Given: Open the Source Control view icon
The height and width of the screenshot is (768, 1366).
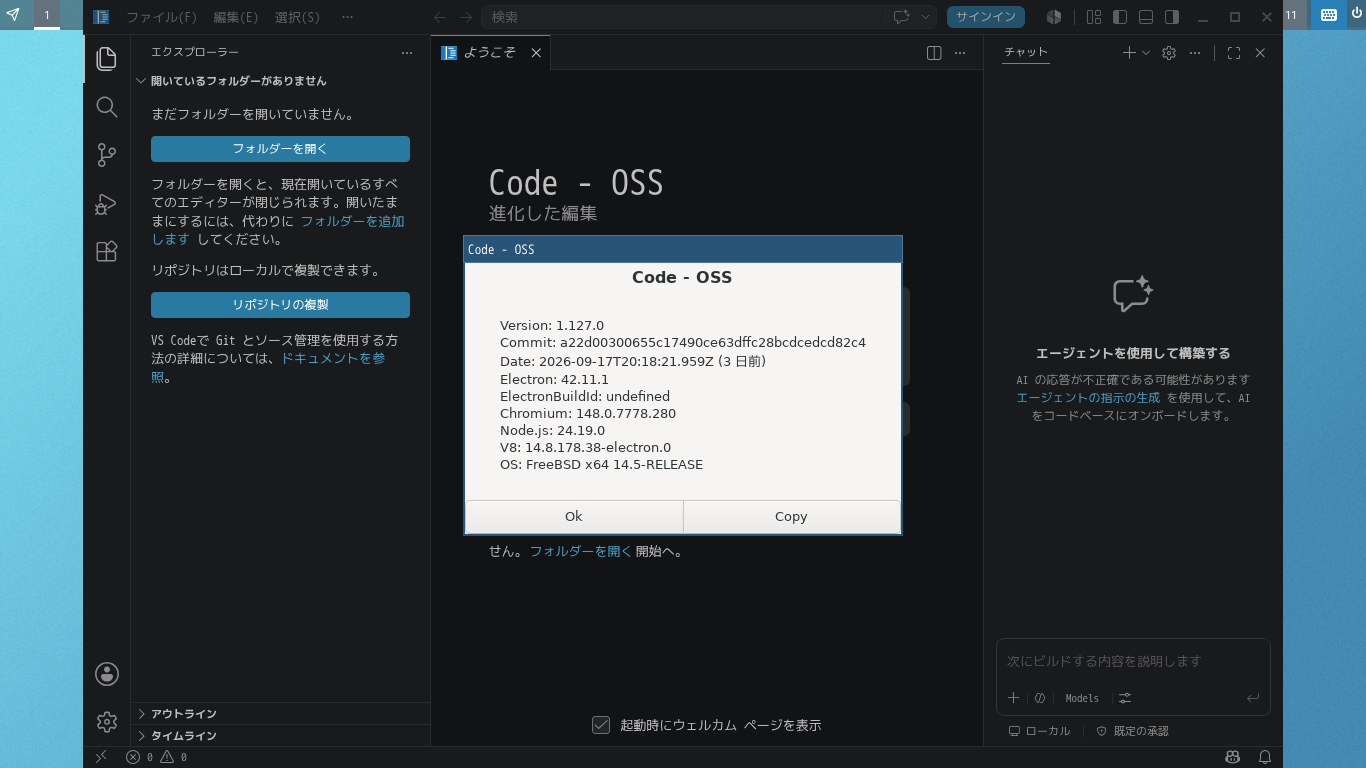Looking at the screenshot, I should [107, 155].
